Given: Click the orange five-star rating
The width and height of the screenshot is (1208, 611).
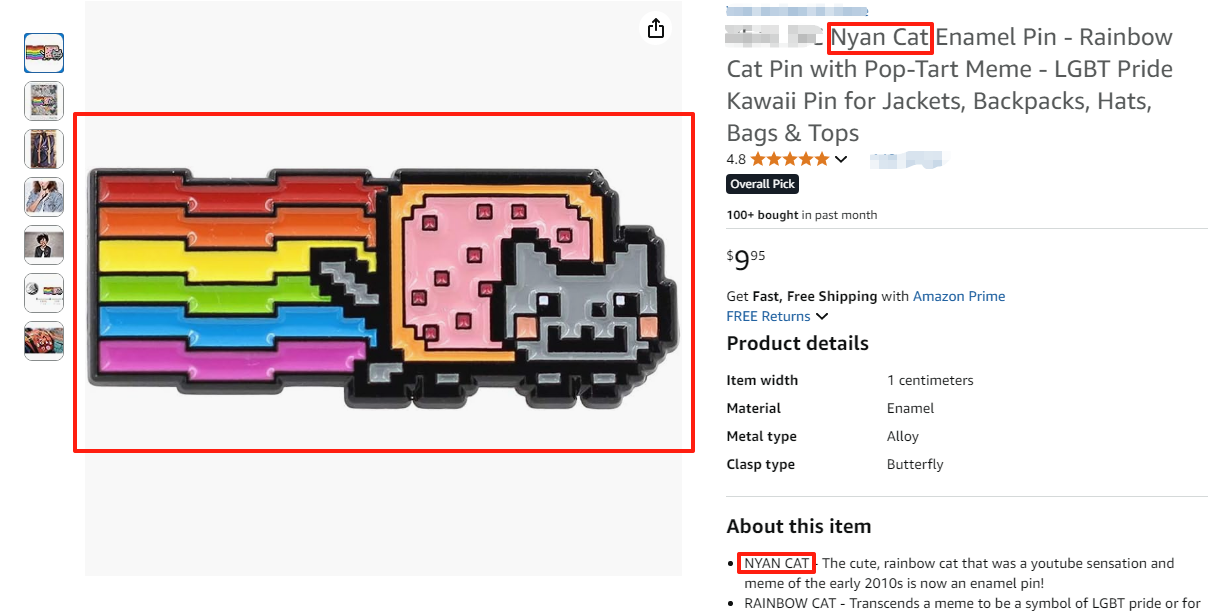Looking at the screenshot, I should [789, 159].
